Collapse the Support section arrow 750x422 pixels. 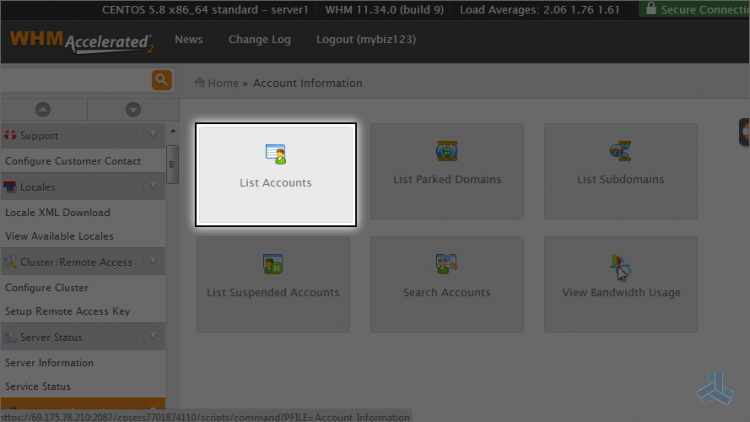coord(153,135)
